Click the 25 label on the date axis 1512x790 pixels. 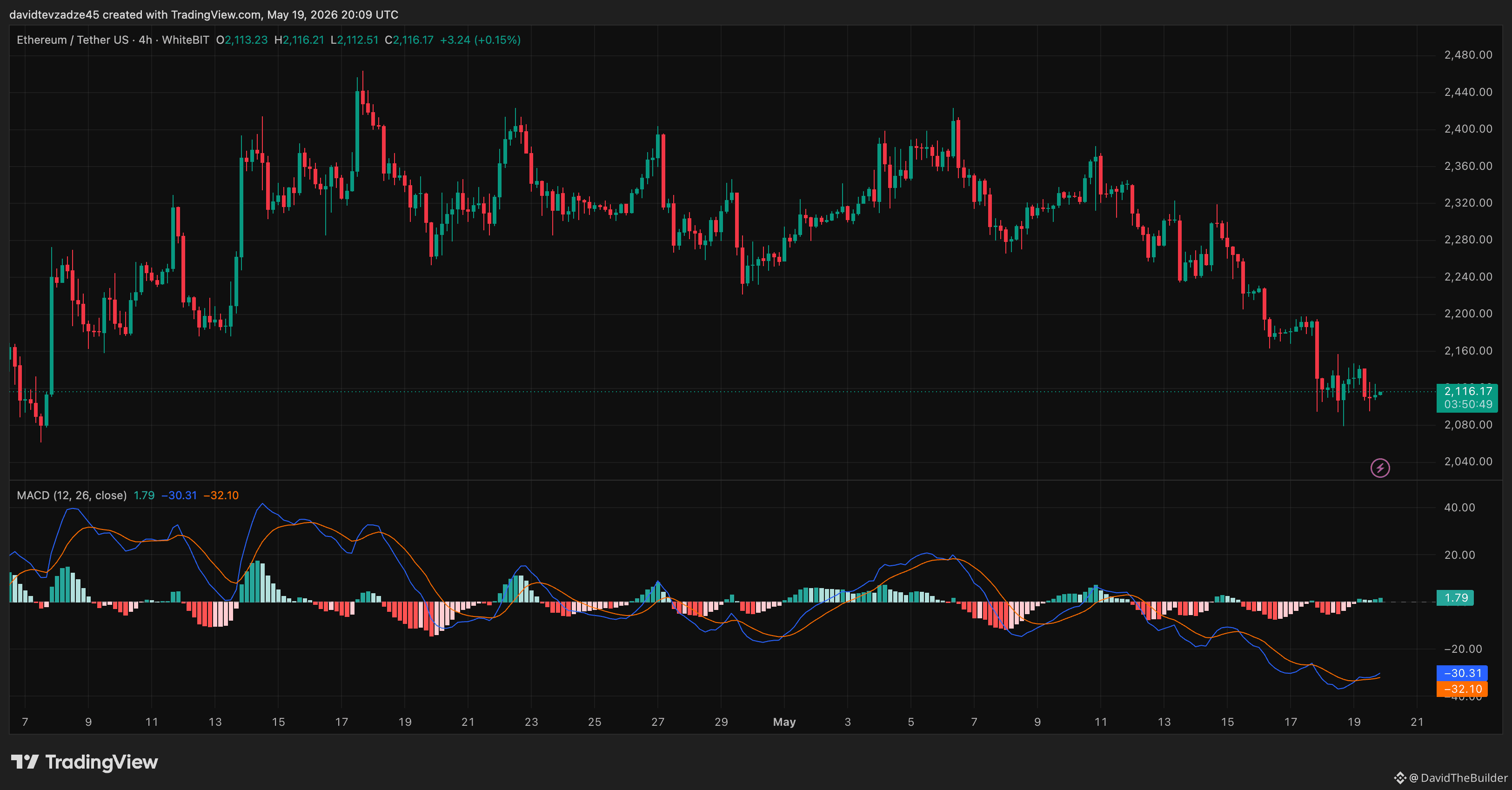595,722
